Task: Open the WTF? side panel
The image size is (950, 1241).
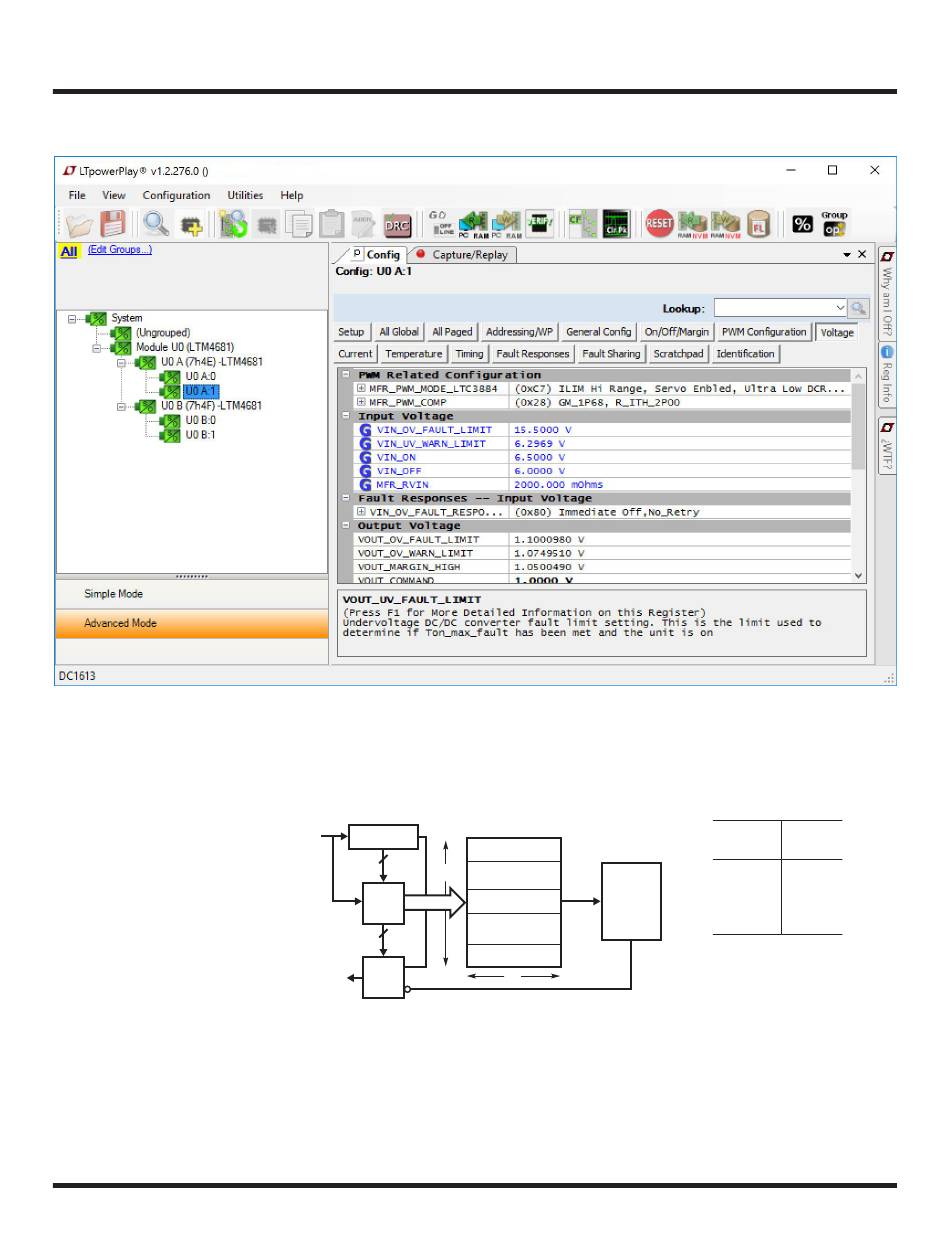Action: (887, 446)
